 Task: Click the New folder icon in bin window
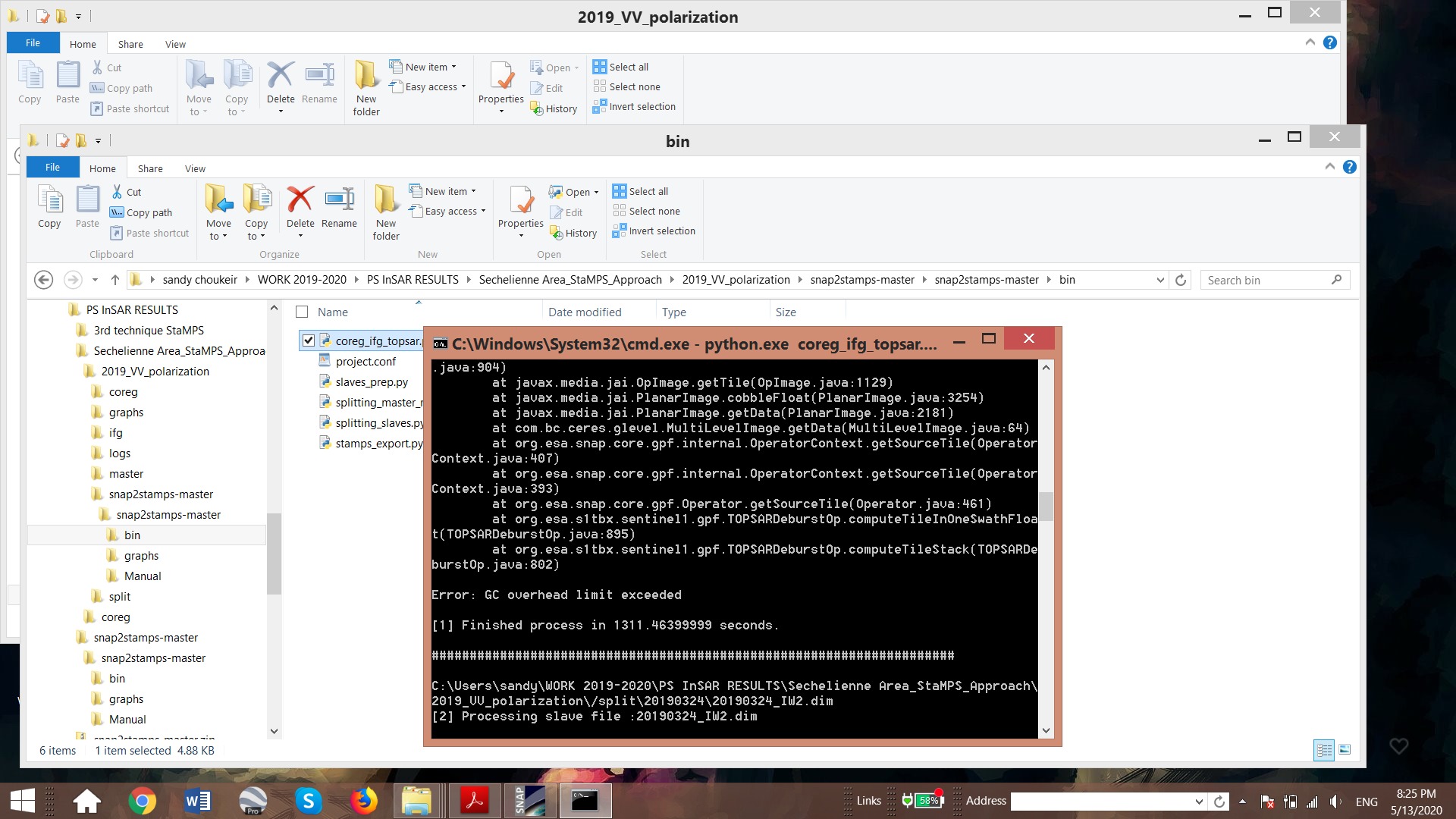pyautogui.click(x=386, y=200)
